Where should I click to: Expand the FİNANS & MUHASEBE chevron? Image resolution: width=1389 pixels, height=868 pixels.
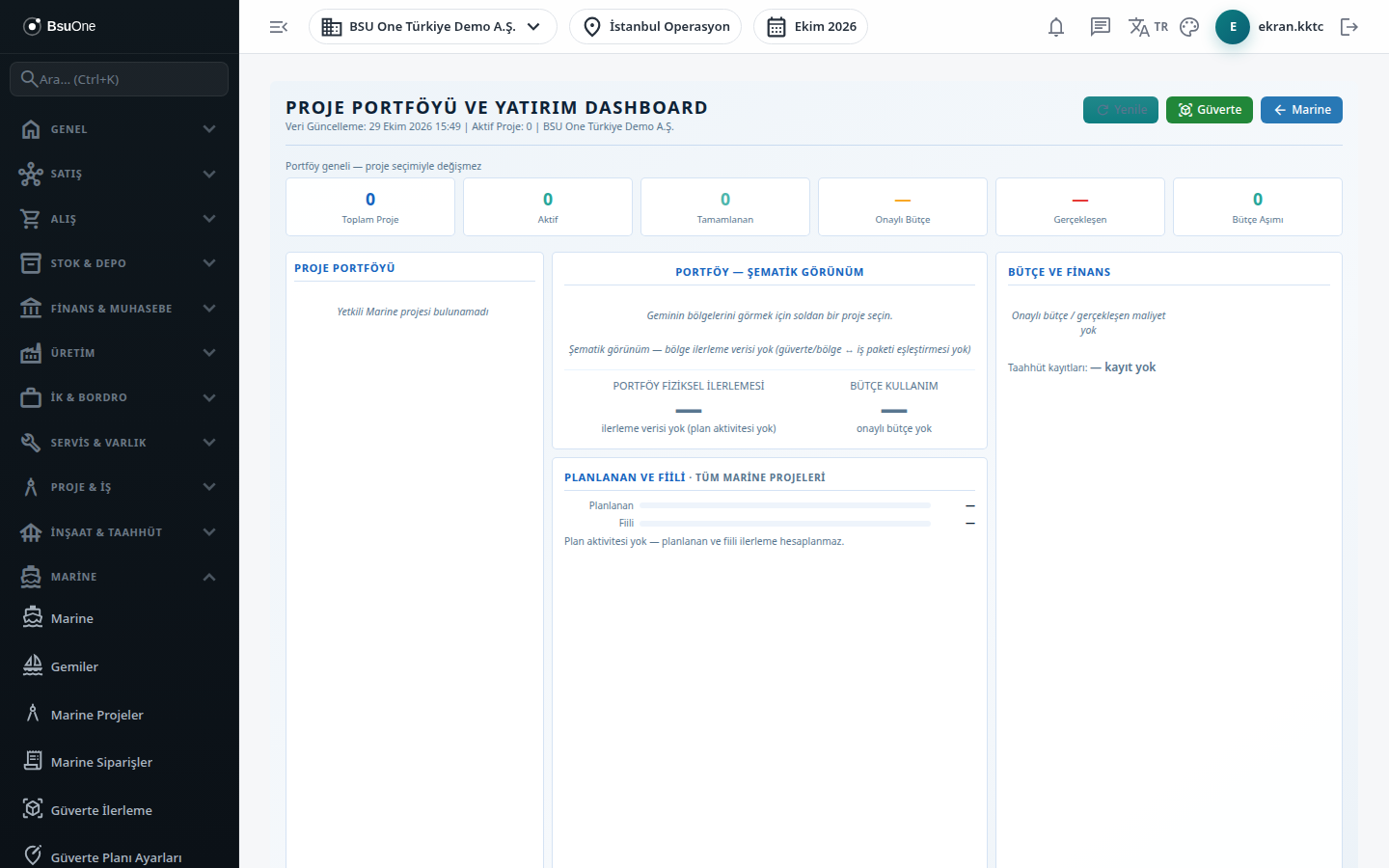pos(209,309)
